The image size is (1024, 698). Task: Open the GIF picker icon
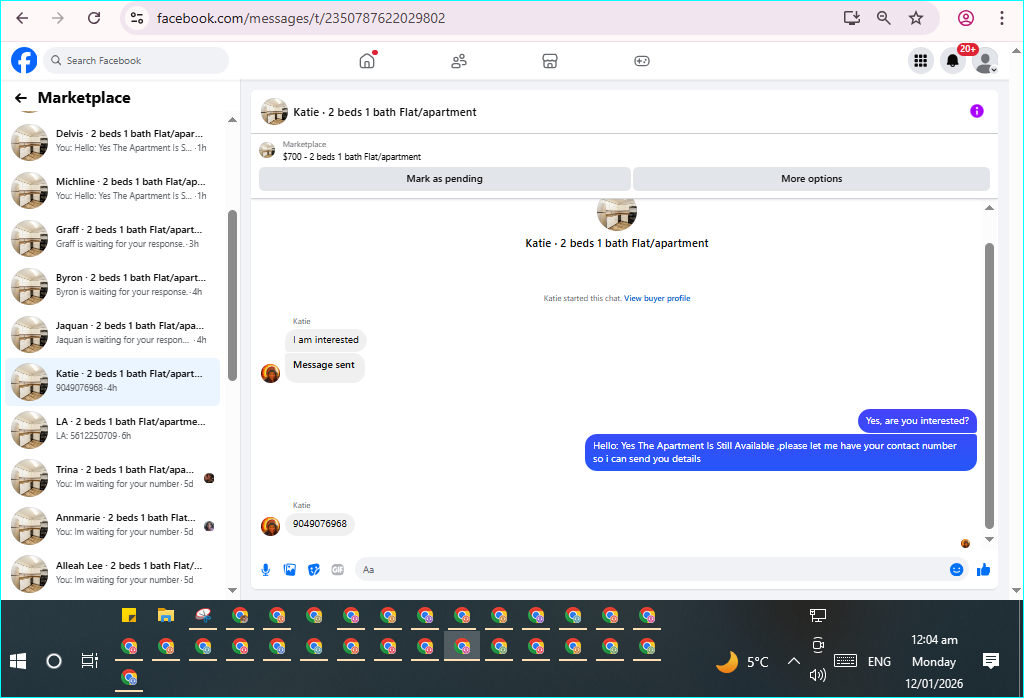(x=338, y=570)
